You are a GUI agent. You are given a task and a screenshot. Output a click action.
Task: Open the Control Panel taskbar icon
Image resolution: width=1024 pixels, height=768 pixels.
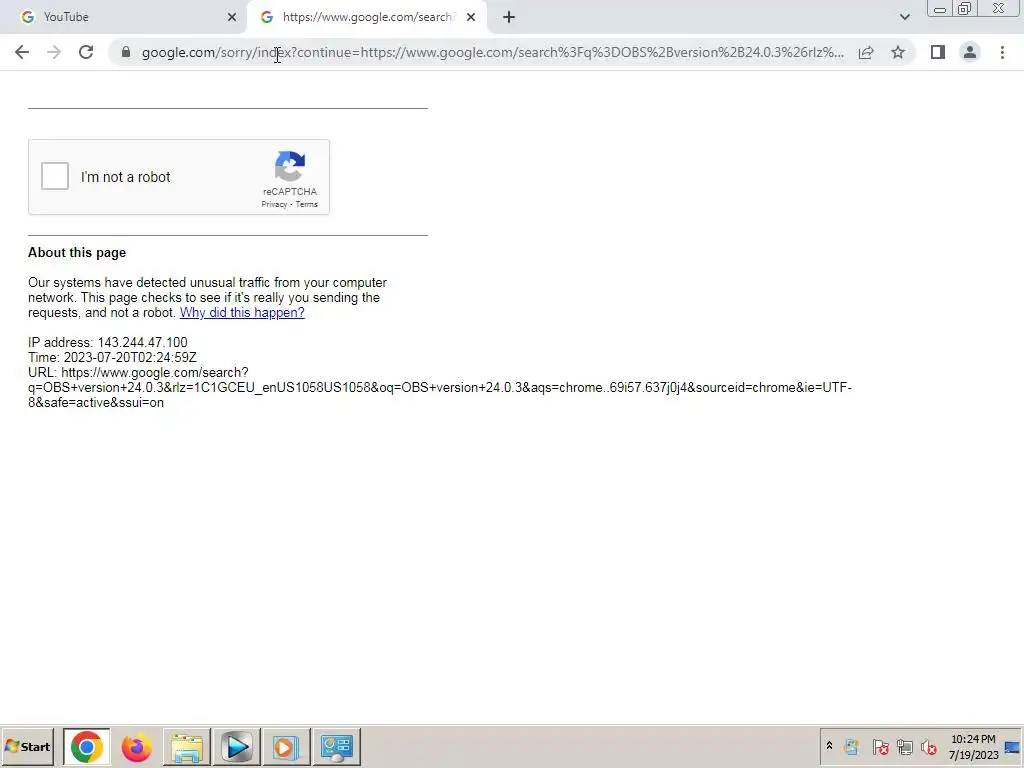(x=337, y=746)
